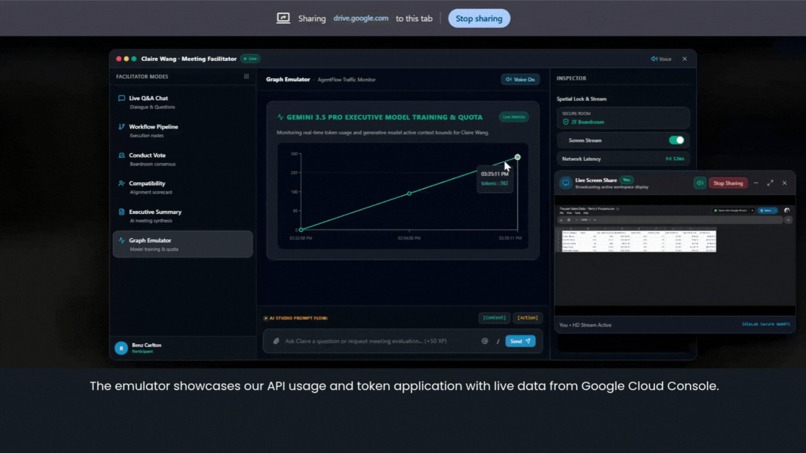The height and width of the screenshot is (453, 806).
Task: Click the paperclip attachment icon in prompt box
Action: point(276,341)
